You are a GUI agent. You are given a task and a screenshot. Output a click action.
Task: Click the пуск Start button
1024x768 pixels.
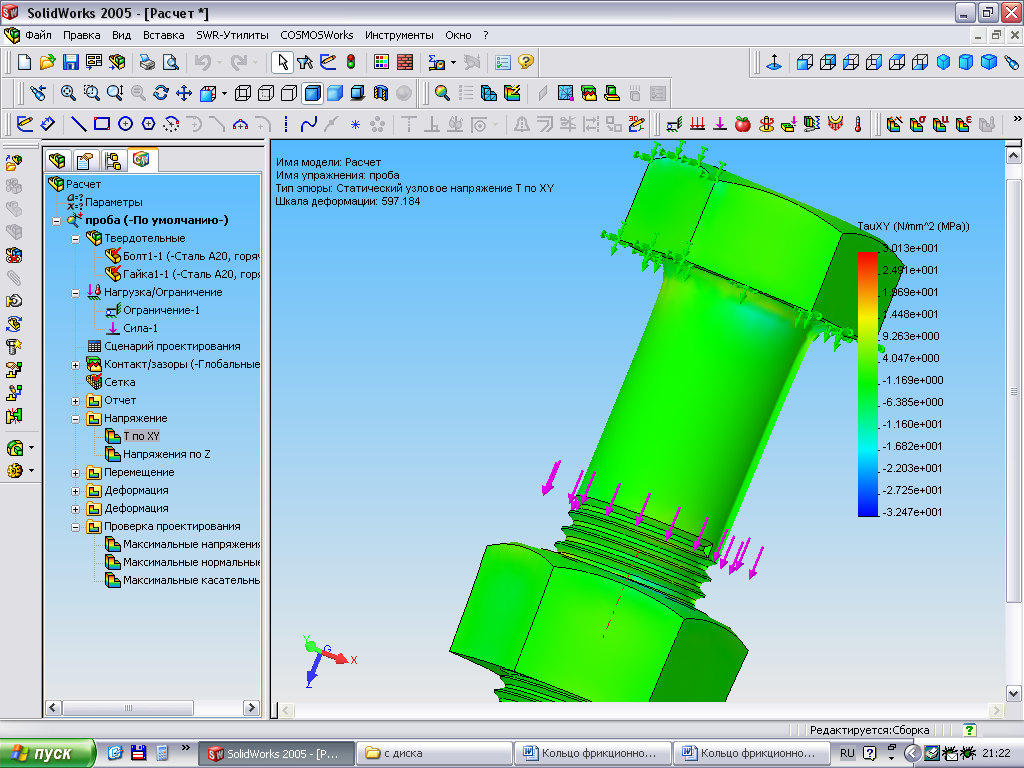click(x=46, y=754)
